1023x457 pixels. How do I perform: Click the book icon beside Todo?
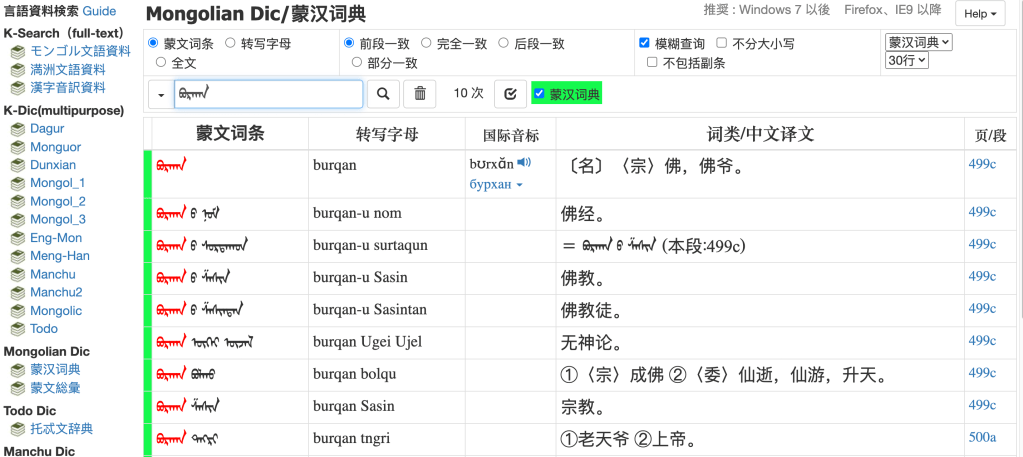(17, 329)
